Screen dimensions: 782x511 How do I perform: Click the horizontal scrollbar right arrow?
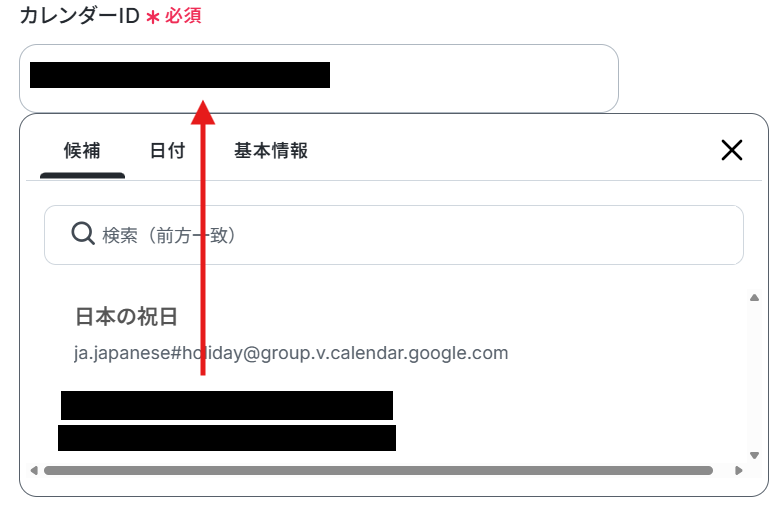point(739,471)
